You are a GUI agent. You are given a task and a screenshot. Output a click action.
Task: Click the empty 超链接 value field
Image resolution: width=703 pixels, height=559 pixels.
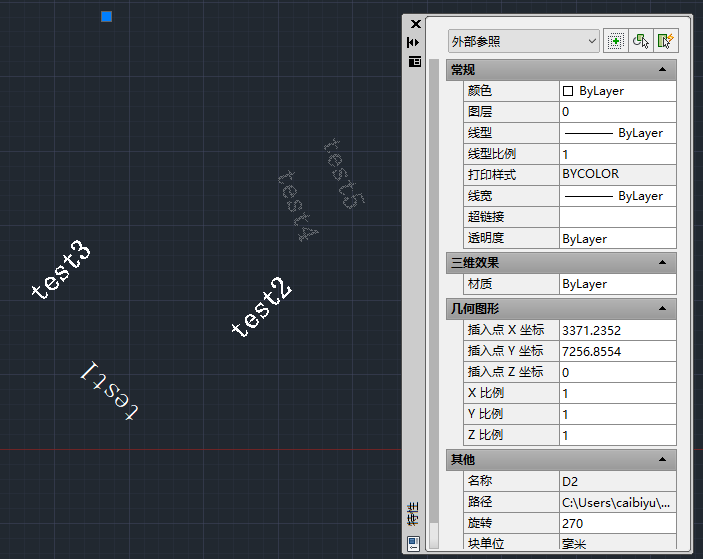(x=617, y=217)
